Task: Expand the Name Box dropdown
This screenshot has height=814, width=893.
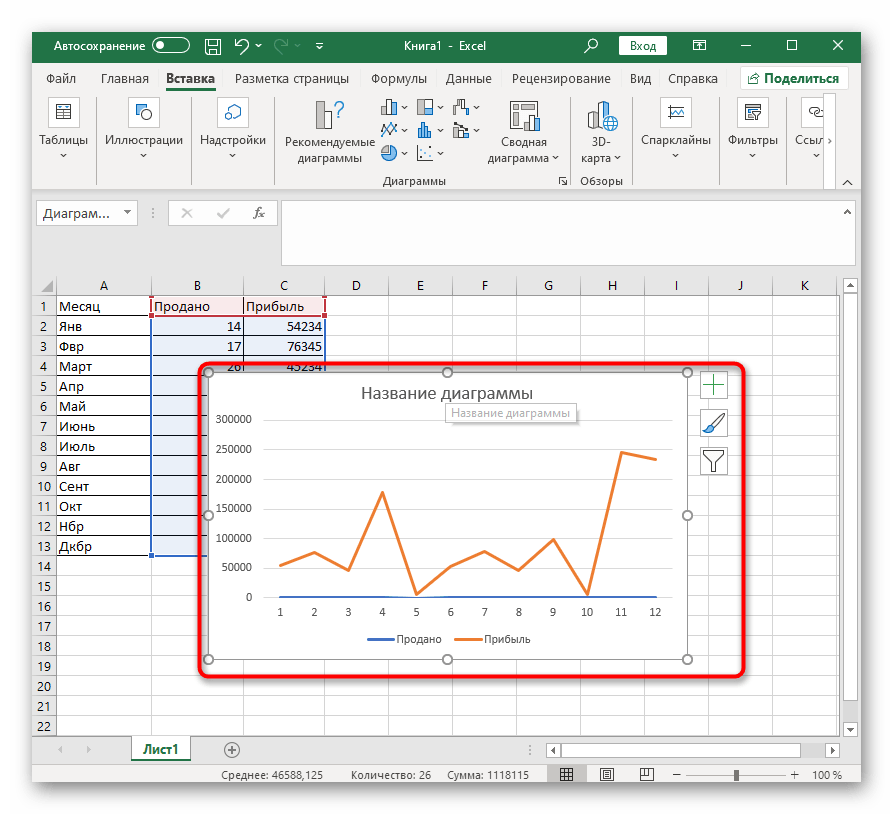Action: pyautogui.click(x=127, y=213)
